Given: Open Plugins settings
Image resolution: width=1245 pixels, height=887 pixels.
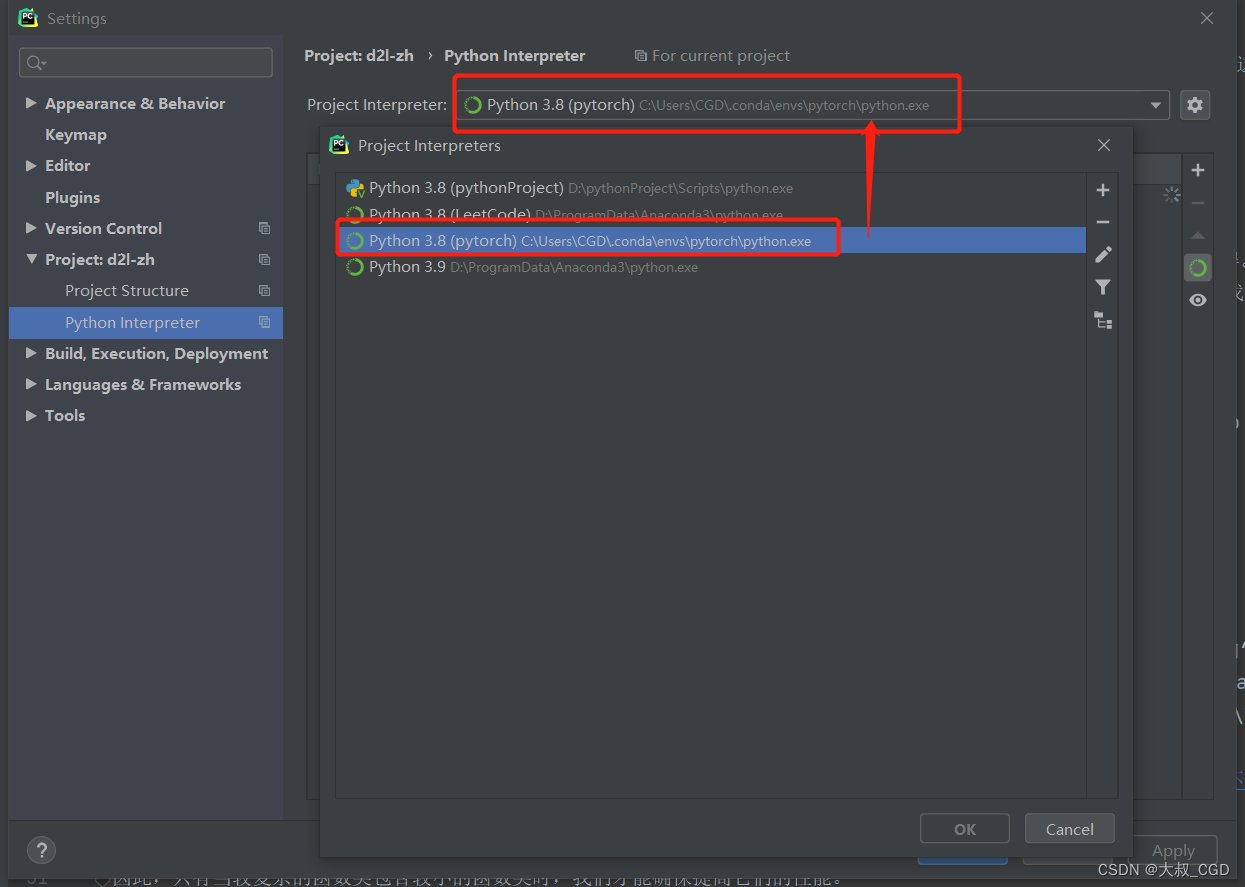Looking at the screenshot, I should coord(72,197).
